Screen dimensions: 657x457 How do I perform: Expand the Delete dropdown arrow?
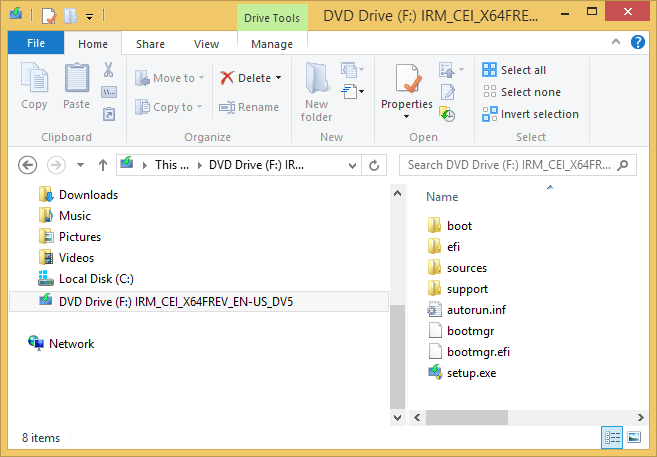click(x=279, y=78)
